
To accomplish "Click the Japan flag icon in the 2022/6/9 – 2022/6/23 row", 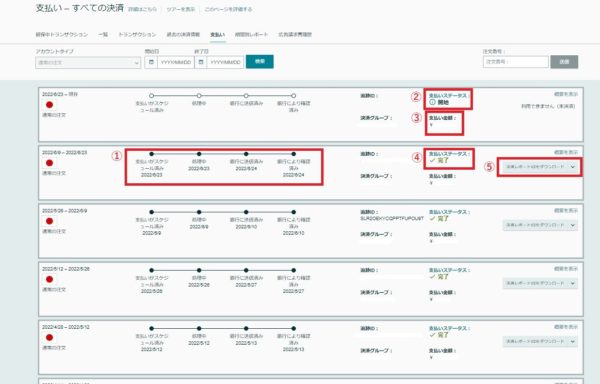I will pos(49,163).
